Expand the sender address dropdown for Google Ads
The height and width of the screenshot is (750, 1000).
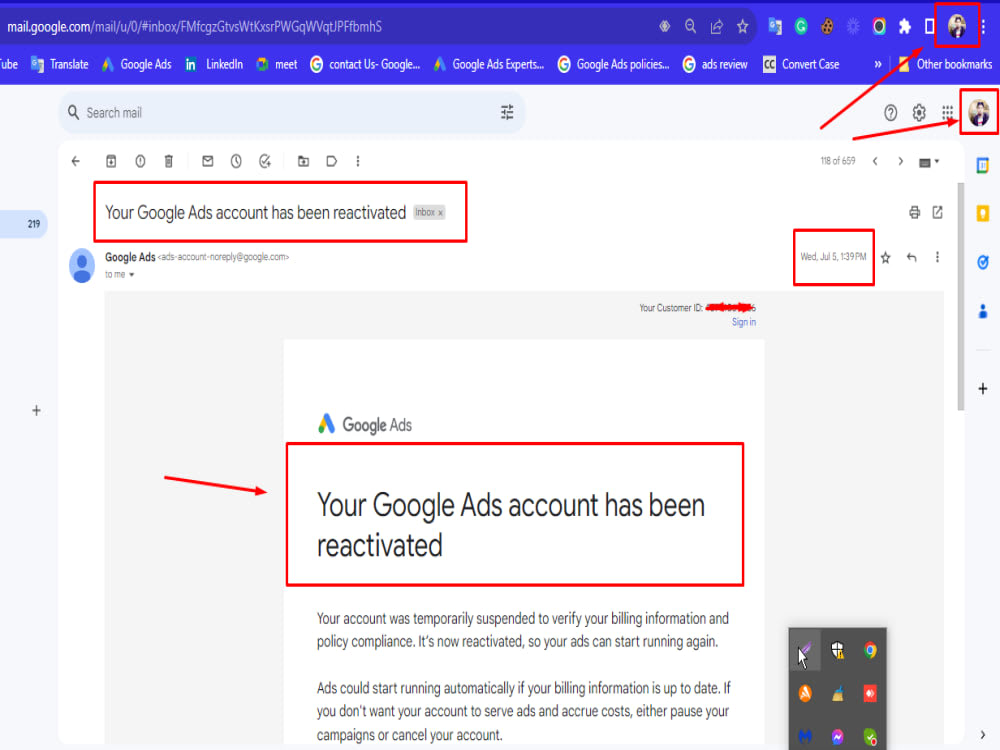tap(223, 257)
